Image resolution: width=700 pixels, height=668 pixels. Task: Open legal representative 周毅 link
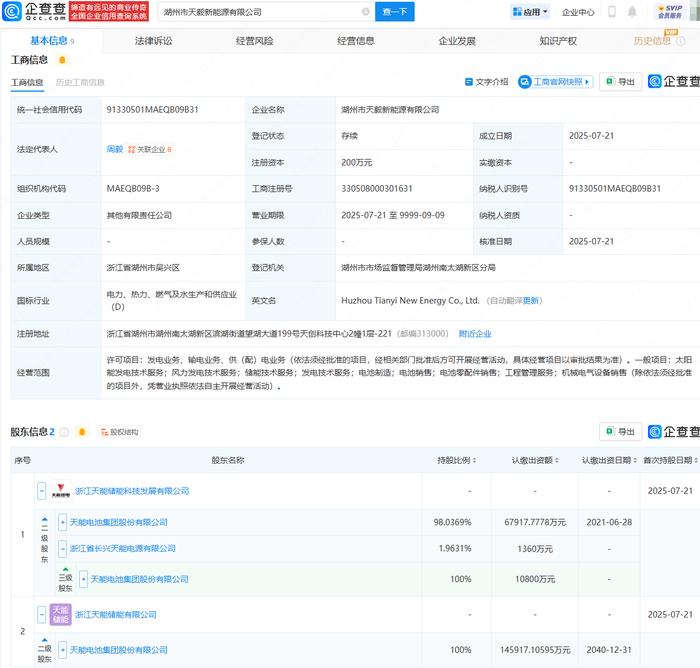click(115, 149)
